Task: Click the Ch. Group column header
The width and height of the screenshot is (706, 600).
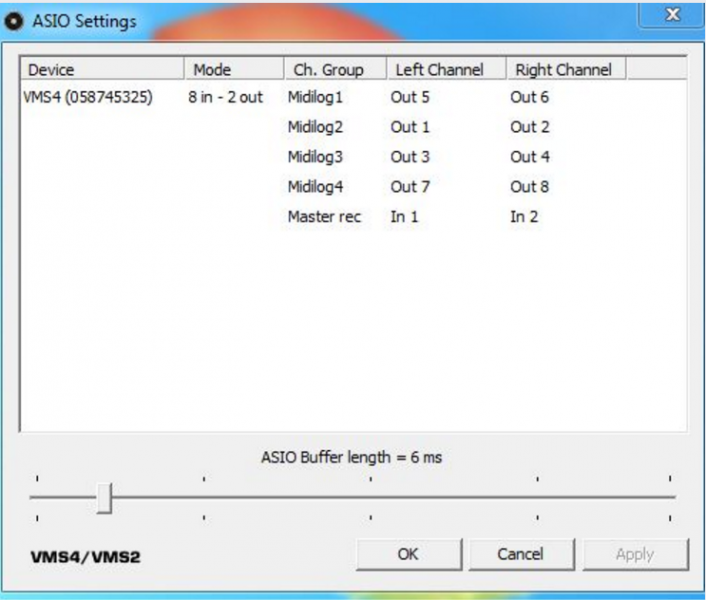Action: click(x=335, y=69)
